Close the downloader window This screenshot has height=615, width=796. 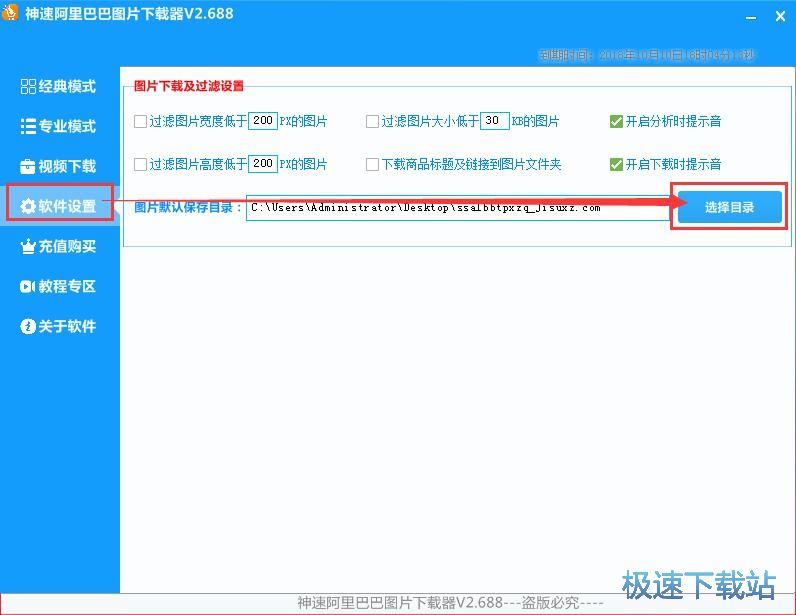[781, 17]
